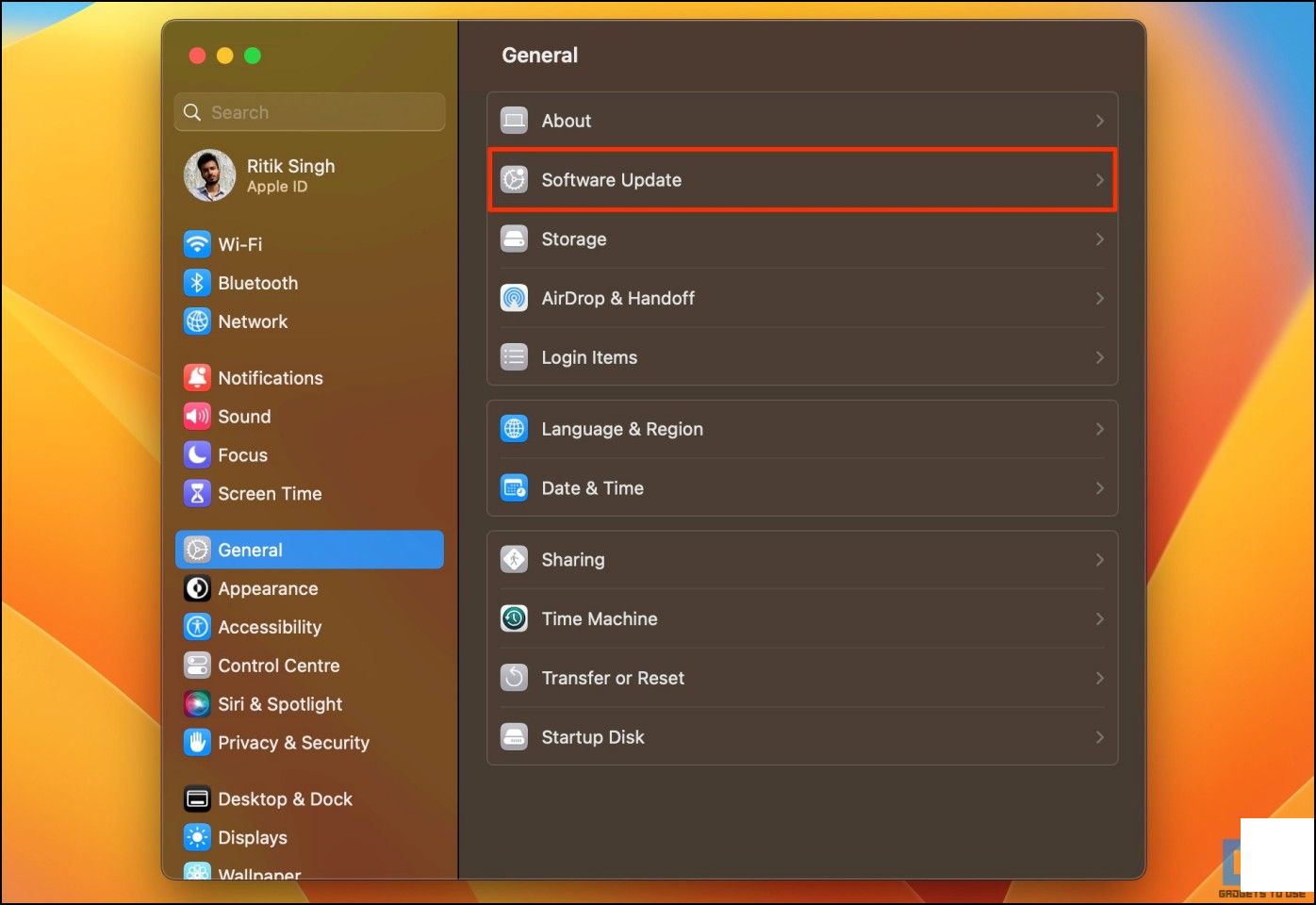The width and height of the screenshot is (1316, 905).
Task: Click the Notifications bell icon
Action: (197, 378)
